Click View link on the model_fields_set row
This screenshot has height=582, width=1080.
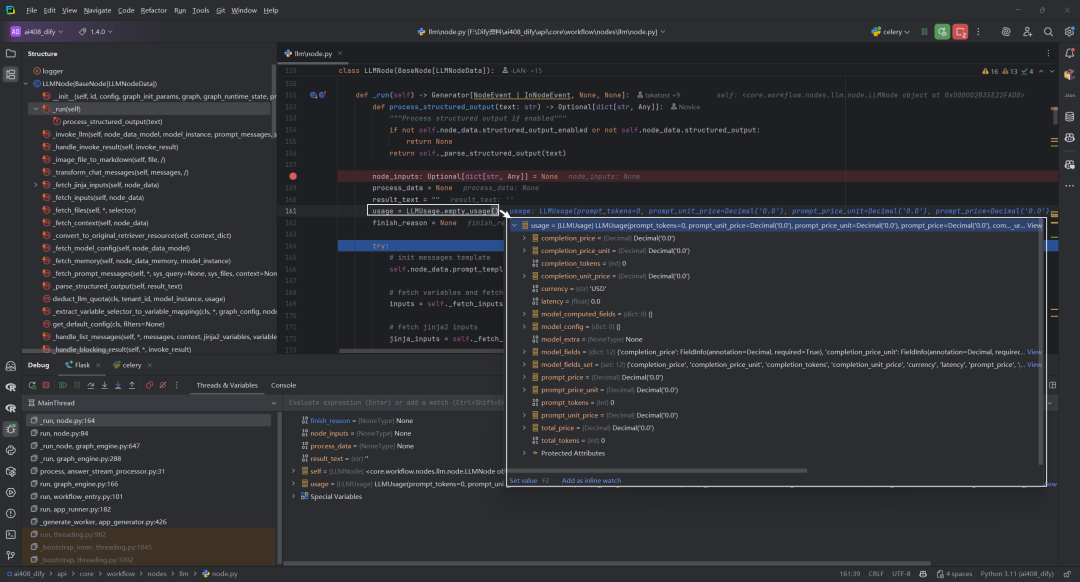pyautogui.click(x=1035, y=364)
